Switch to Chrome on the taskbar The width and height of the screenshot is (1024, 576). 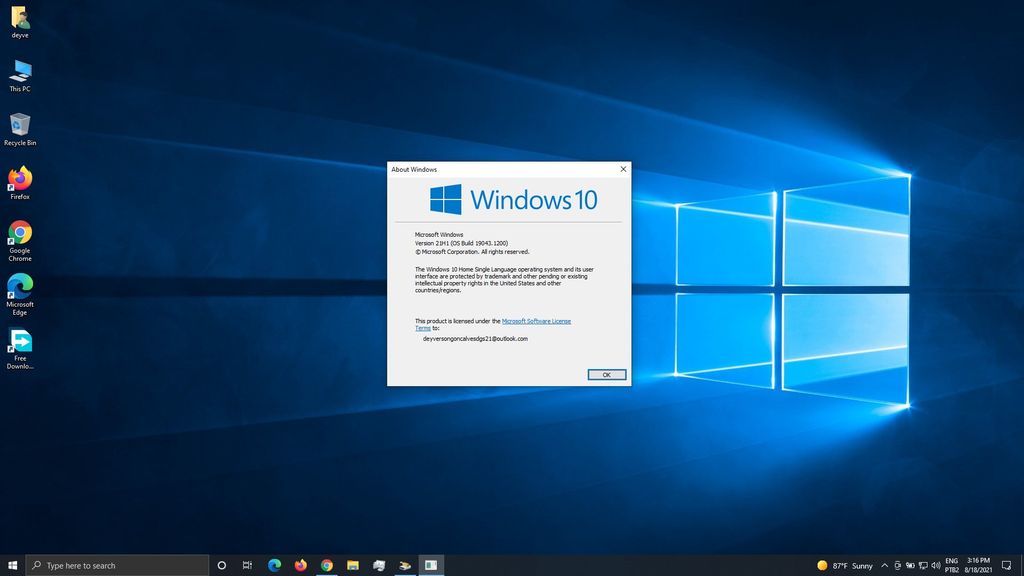point(327,565)
